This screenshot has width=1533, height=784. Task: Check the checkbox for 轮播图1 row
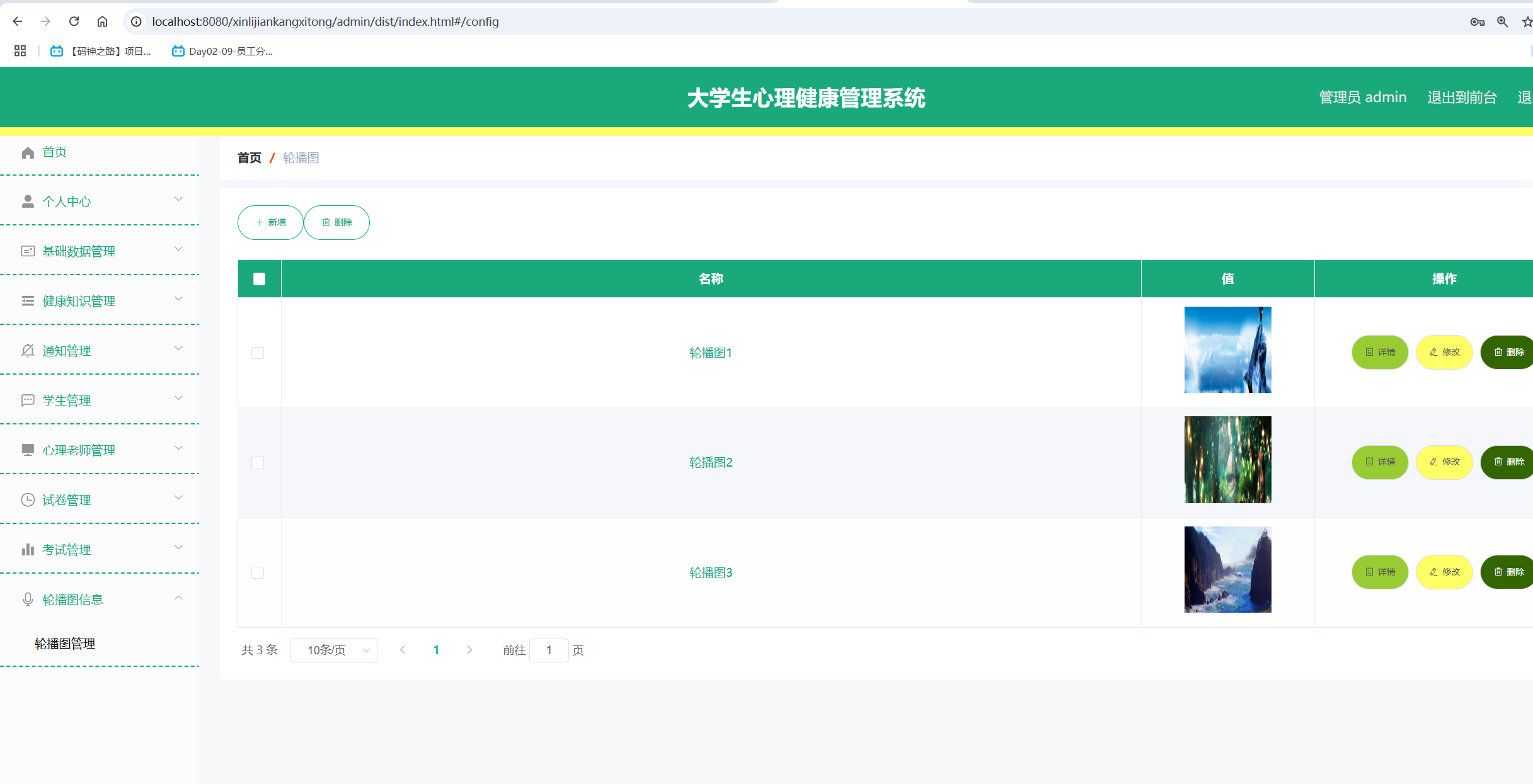258,353
